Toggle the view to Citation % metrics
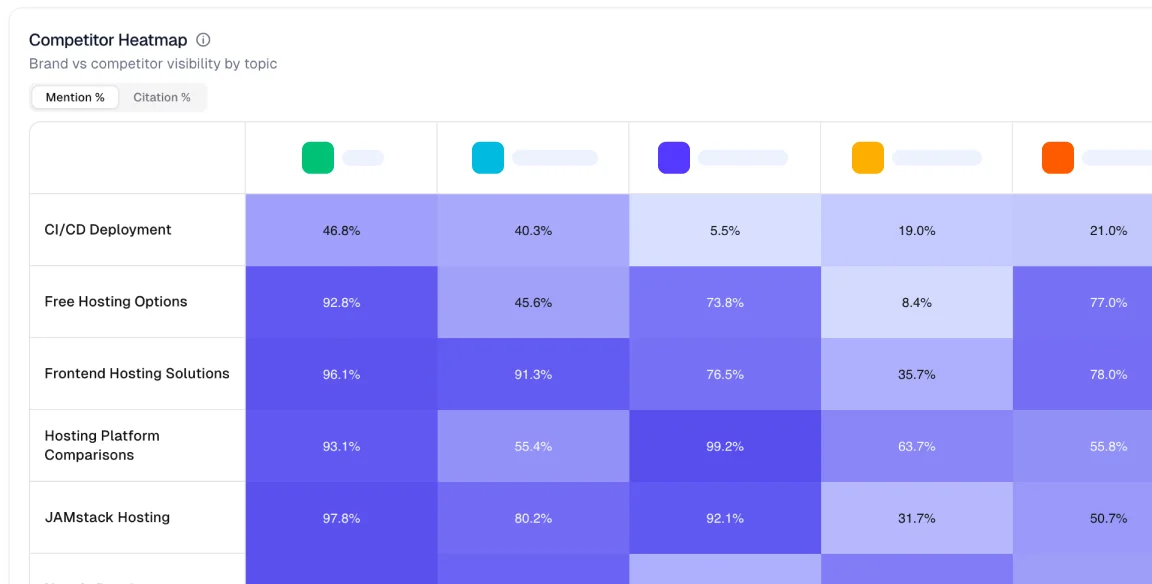 [163, 97]
